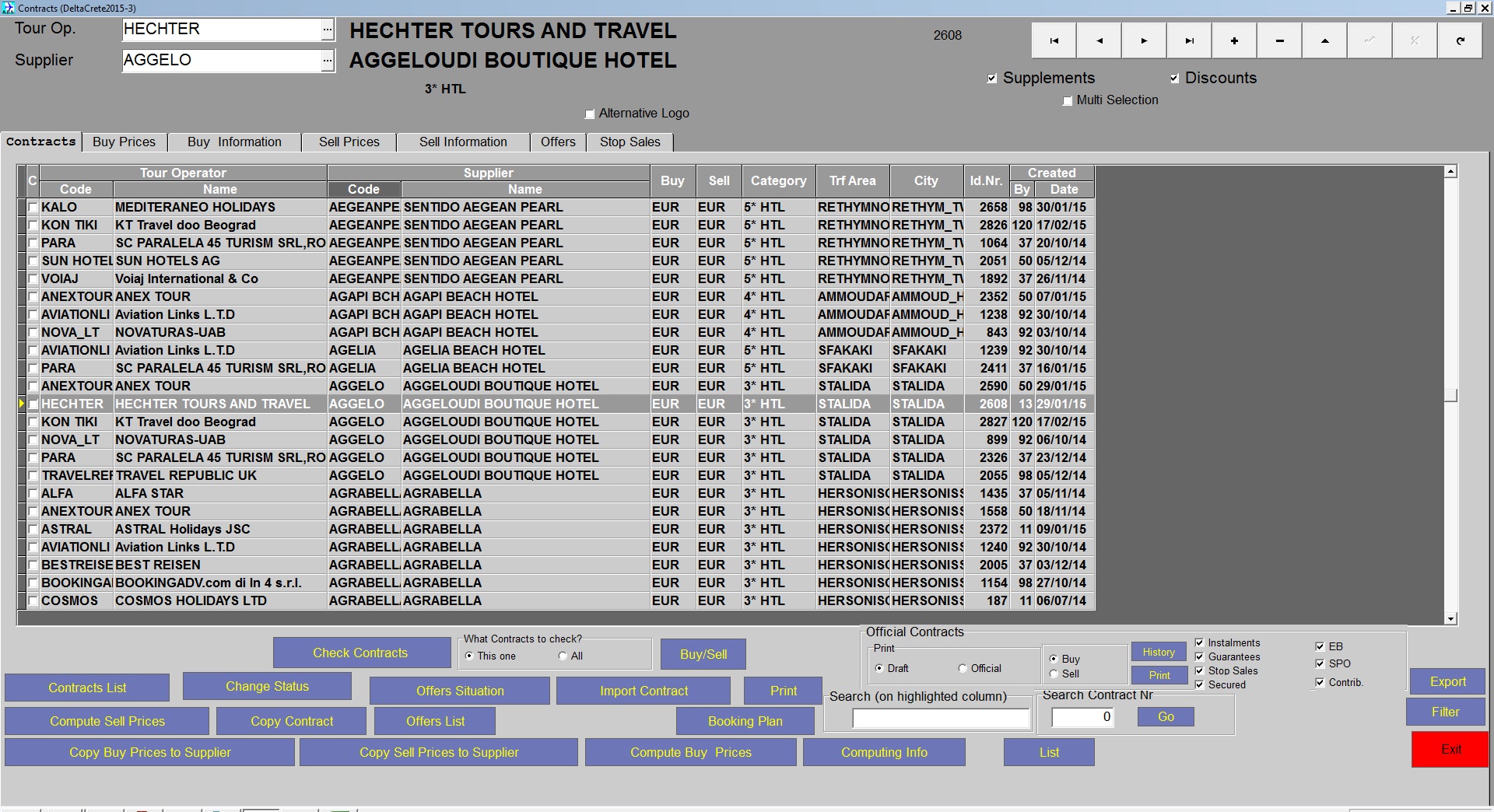Go to next record arrow
Image resolution: width=1494 pixels, height=812 pixels.
point(1144,40)
